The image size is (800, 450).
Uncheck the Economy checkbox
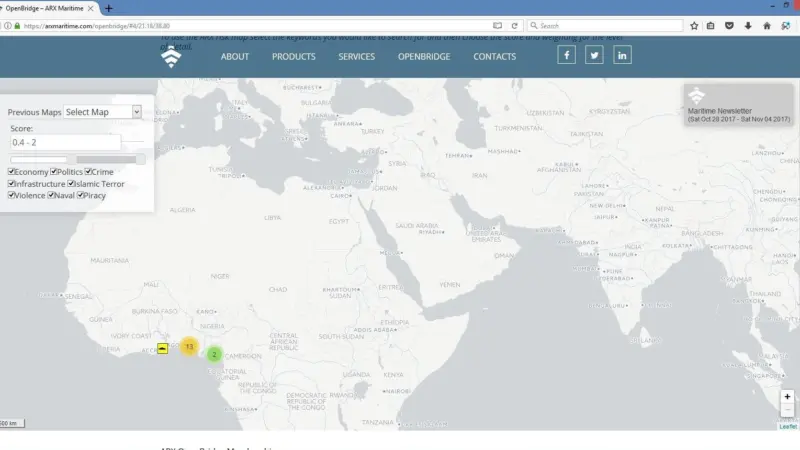[11, 171]
